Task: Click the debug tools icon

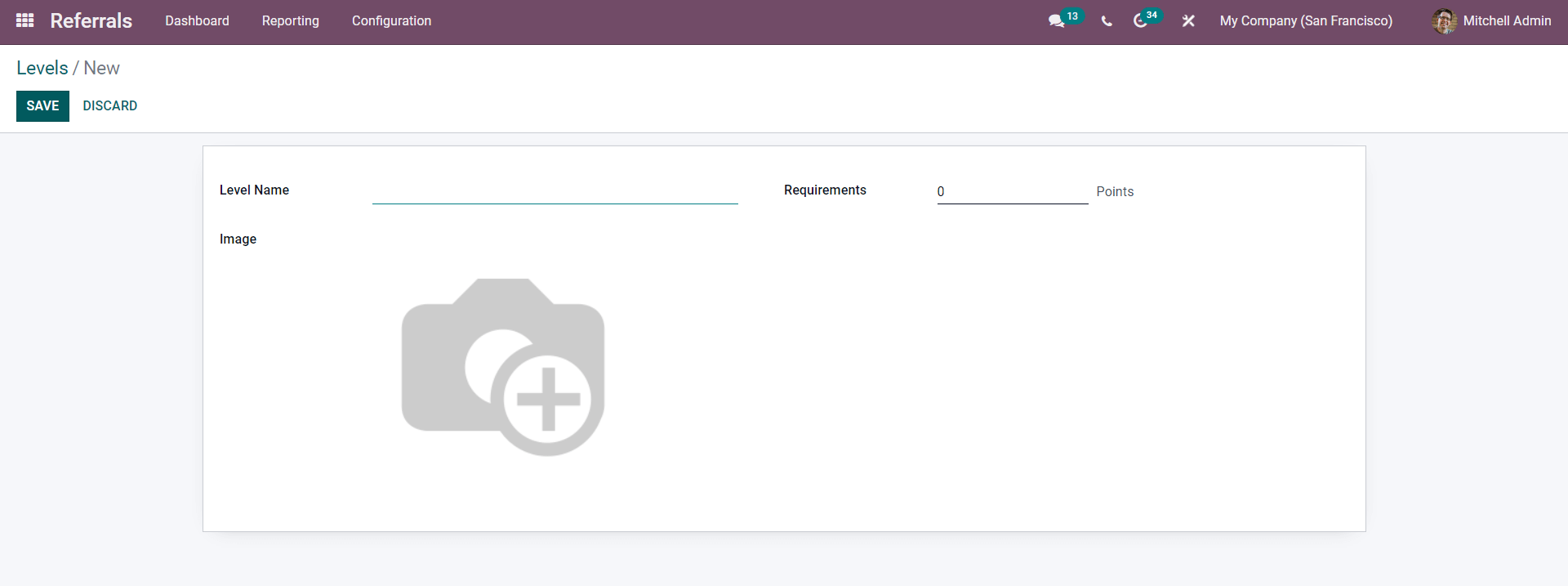Action: 1188,21
